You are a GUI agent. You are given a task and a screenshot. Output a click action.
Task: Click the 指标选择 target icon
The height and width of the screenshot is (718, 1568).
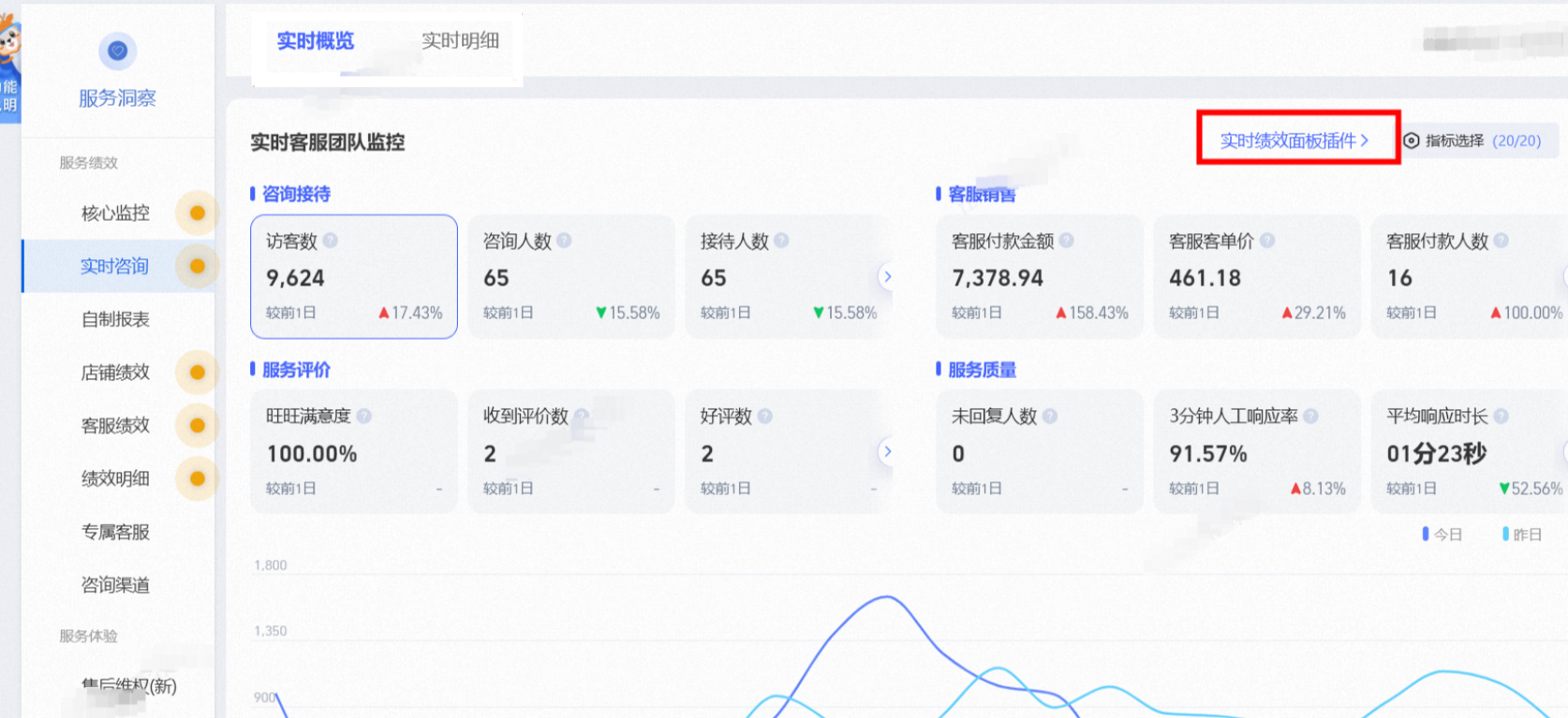tap(1412, 140)
